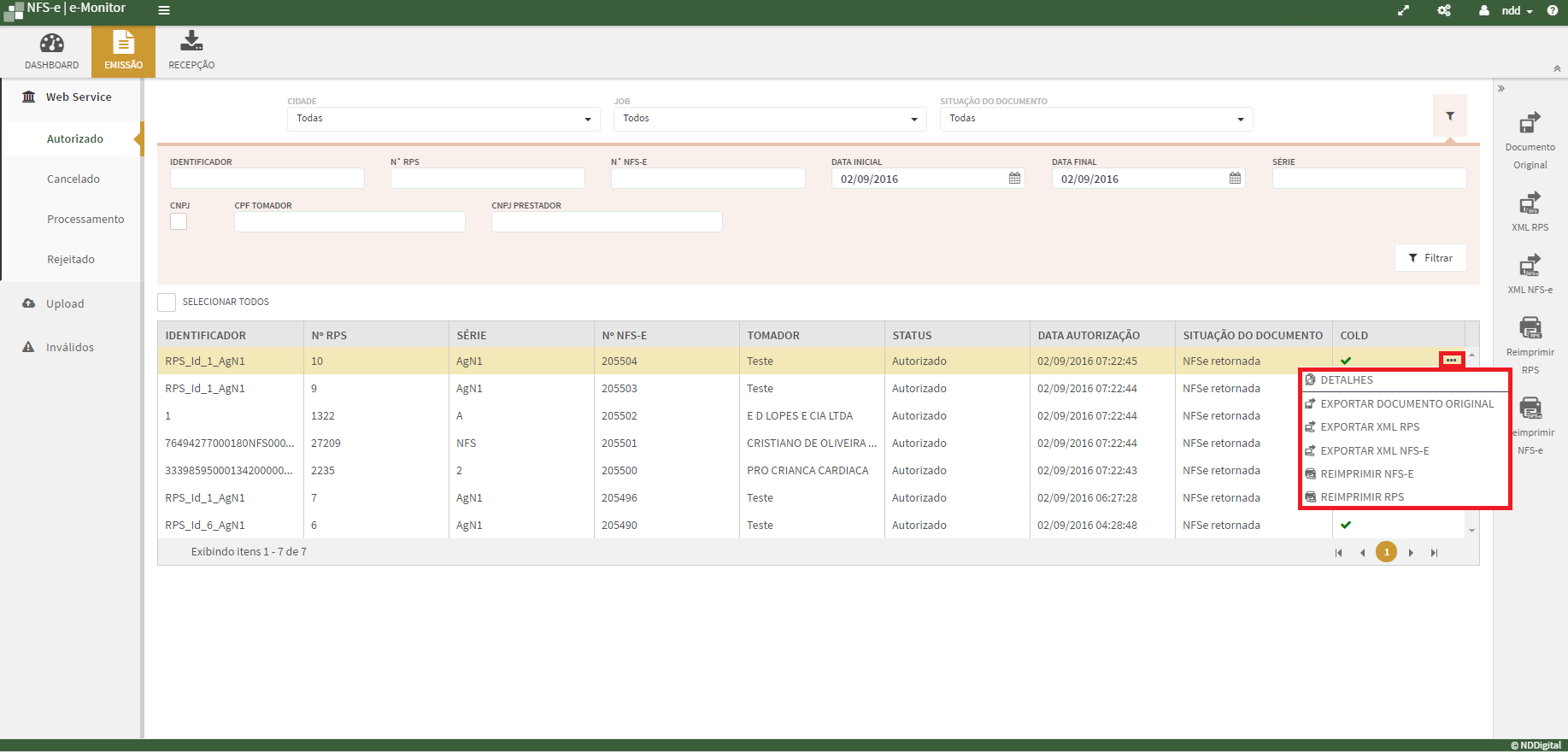Choose Exportar XML NFS-E in context menu
Screen dimensions: 1568x752
click(1374, 451)
